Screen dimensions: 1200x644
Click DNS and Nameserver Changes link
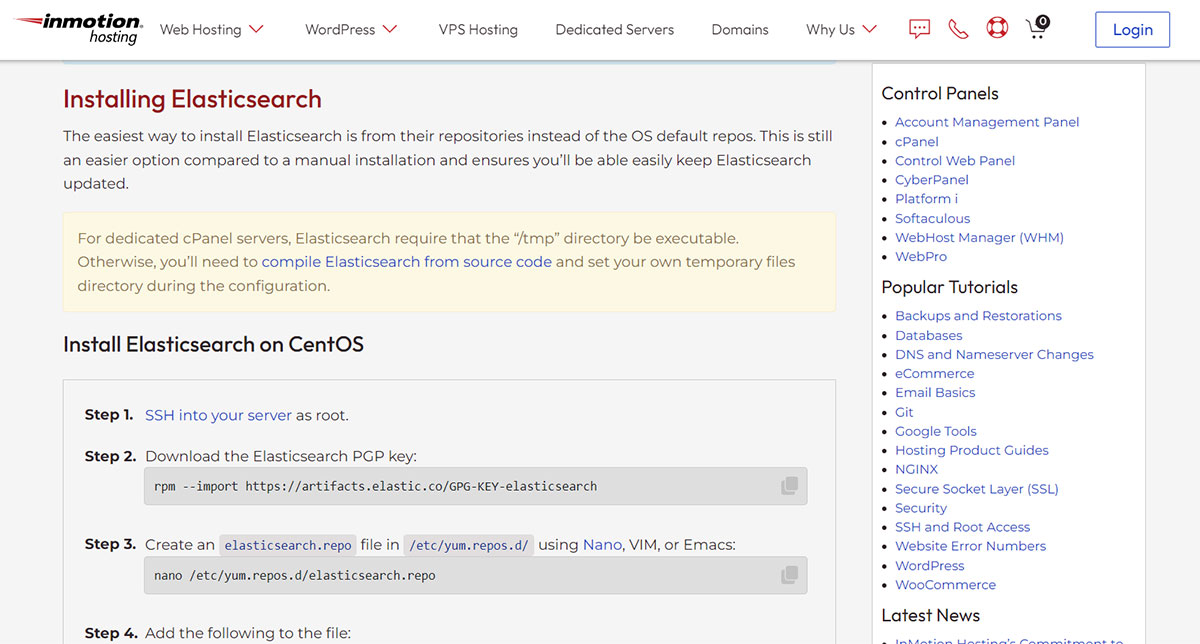994,354
